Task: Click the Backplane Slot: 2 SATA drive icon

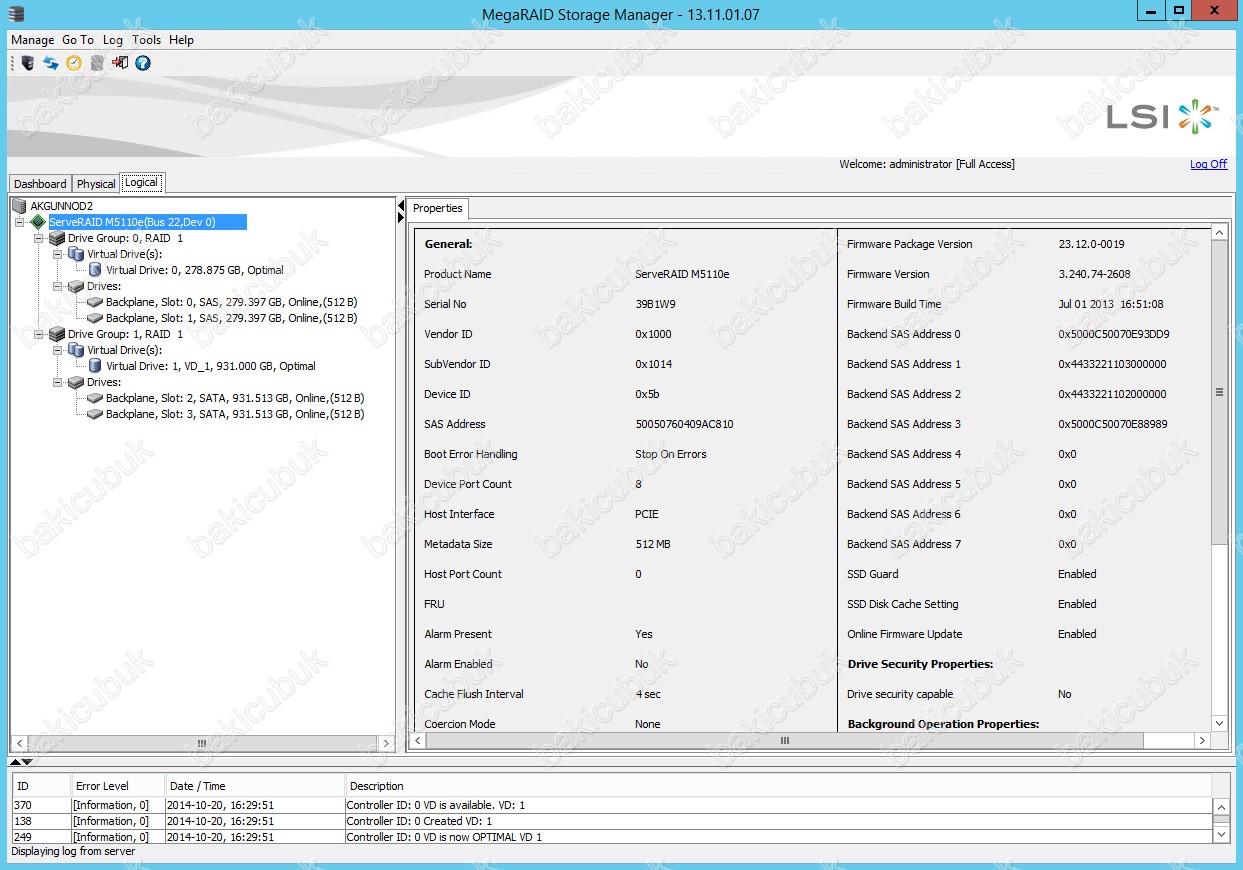Action: pos(95,398)
